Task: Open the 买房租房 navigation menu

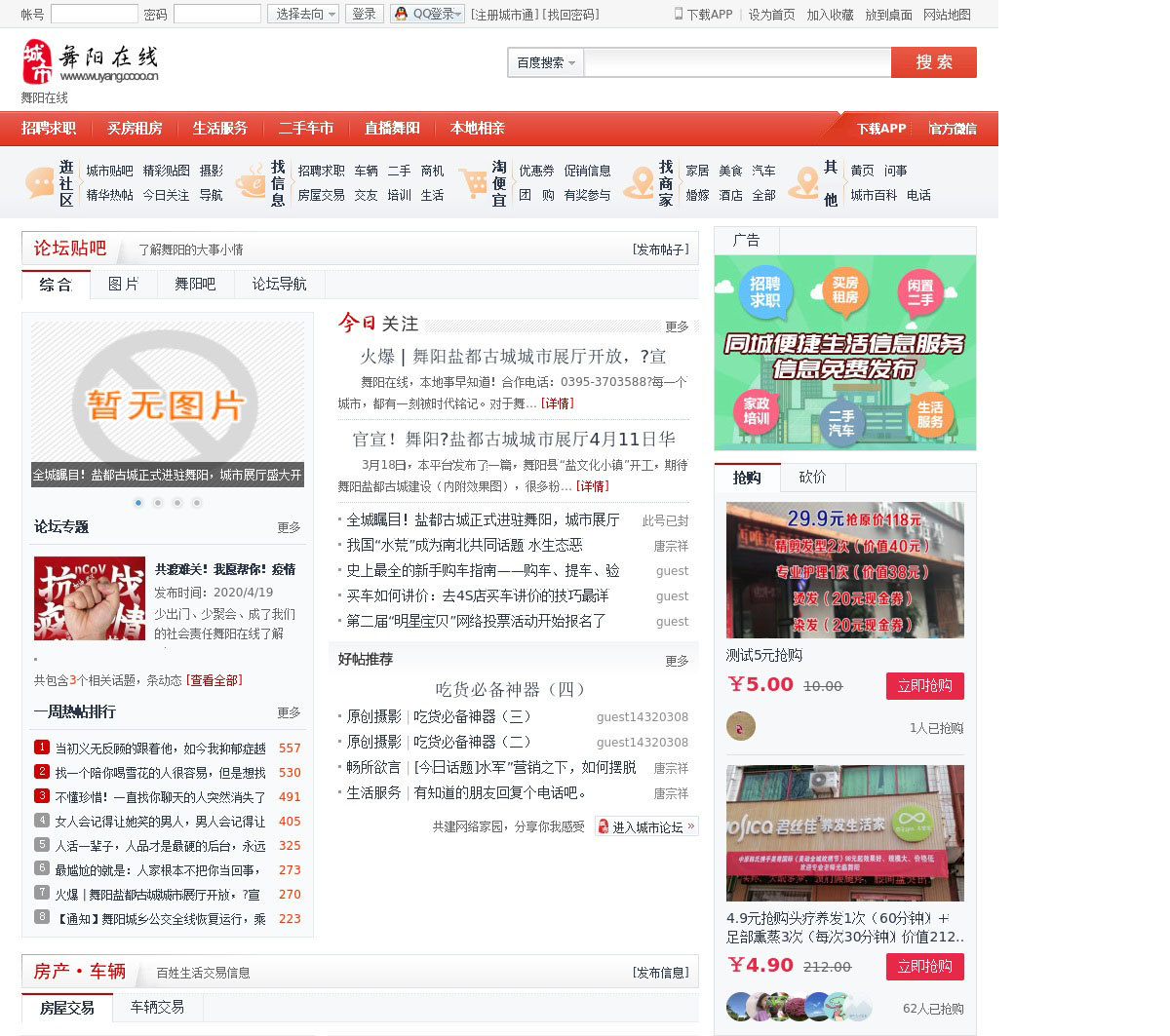Action: pyautogui.click(x=135, y=129)
